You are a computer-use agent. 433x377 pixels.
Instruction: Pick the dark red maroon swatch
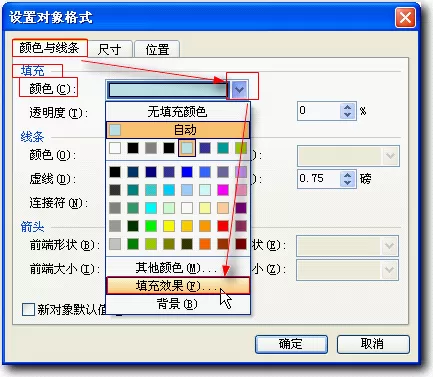(x=241, y=244)
